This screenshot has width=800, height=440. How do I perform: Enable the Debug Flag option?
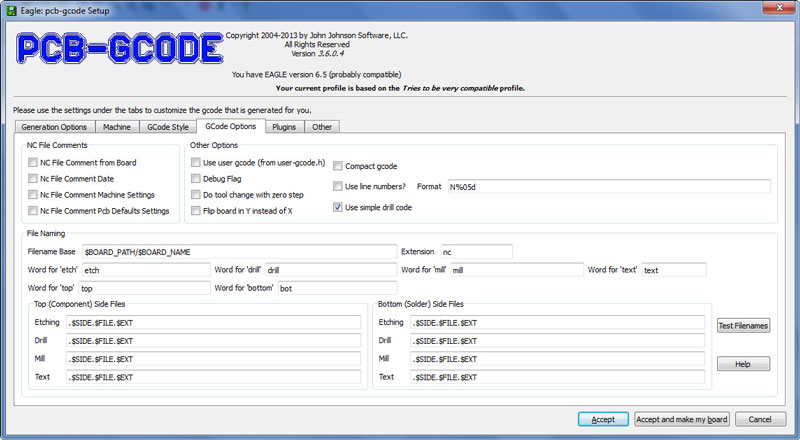coord(195,179)
